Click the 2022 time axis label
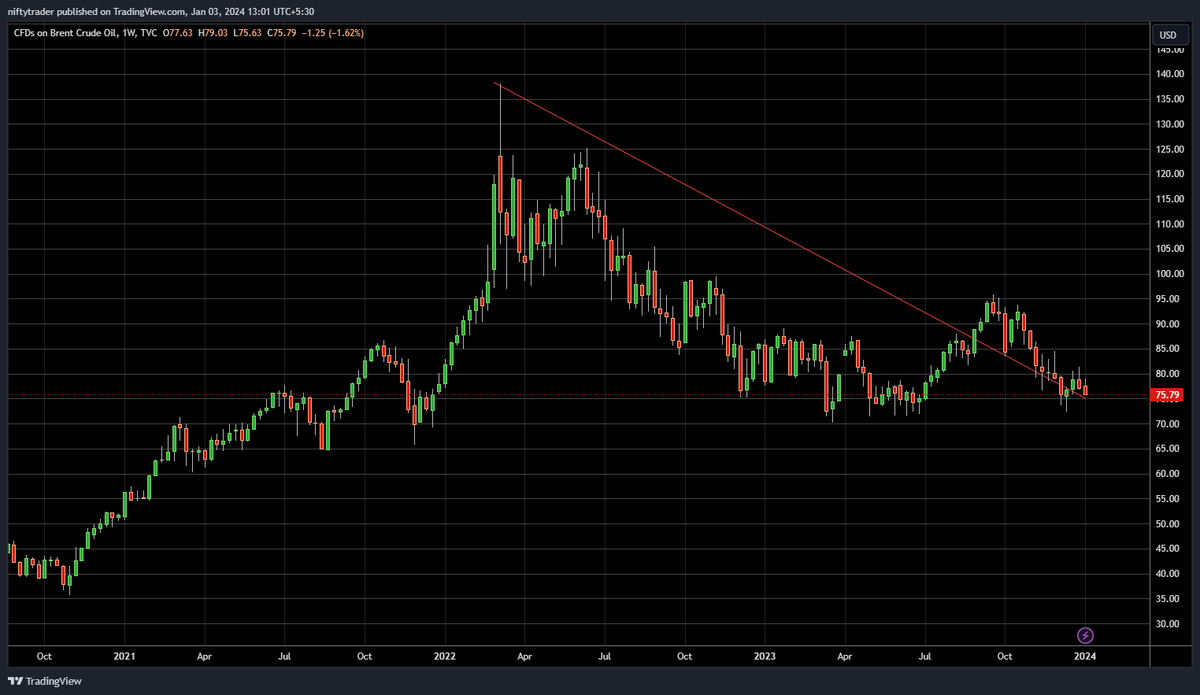Viewport: 1200px width, 695px height. click(444, 657)
